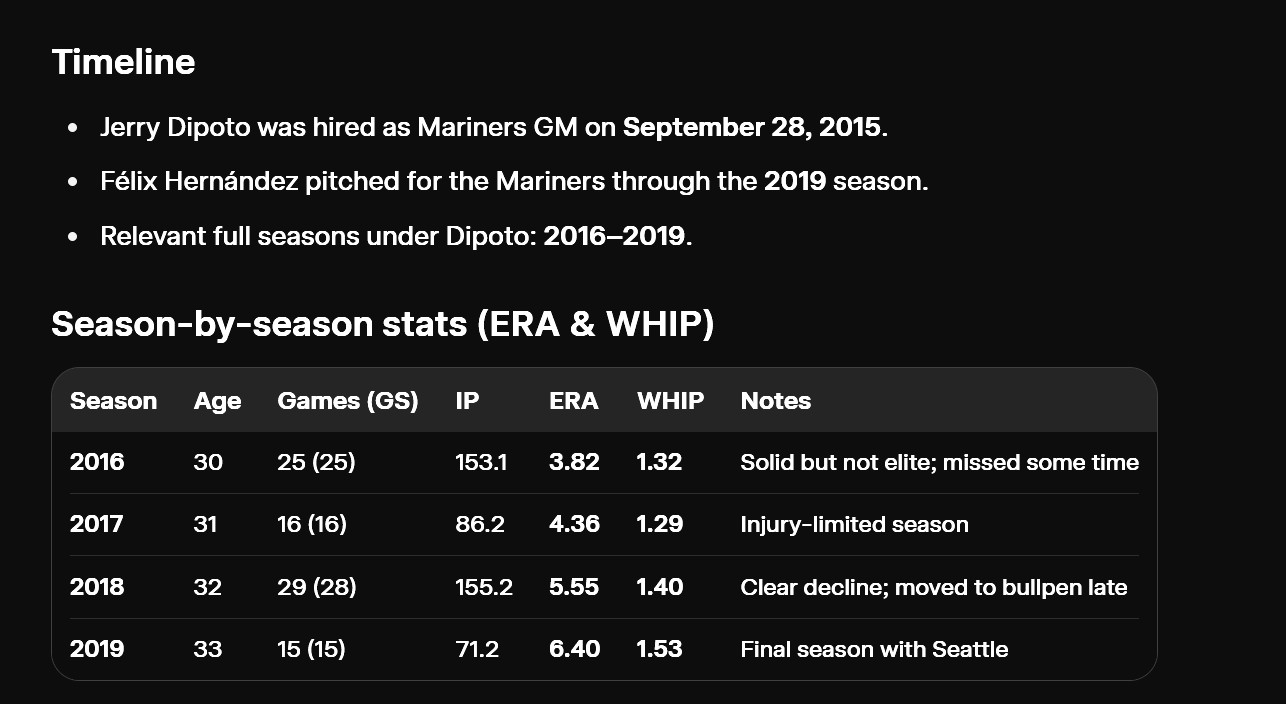Select the 2016 season row label

tap(97, 462)
